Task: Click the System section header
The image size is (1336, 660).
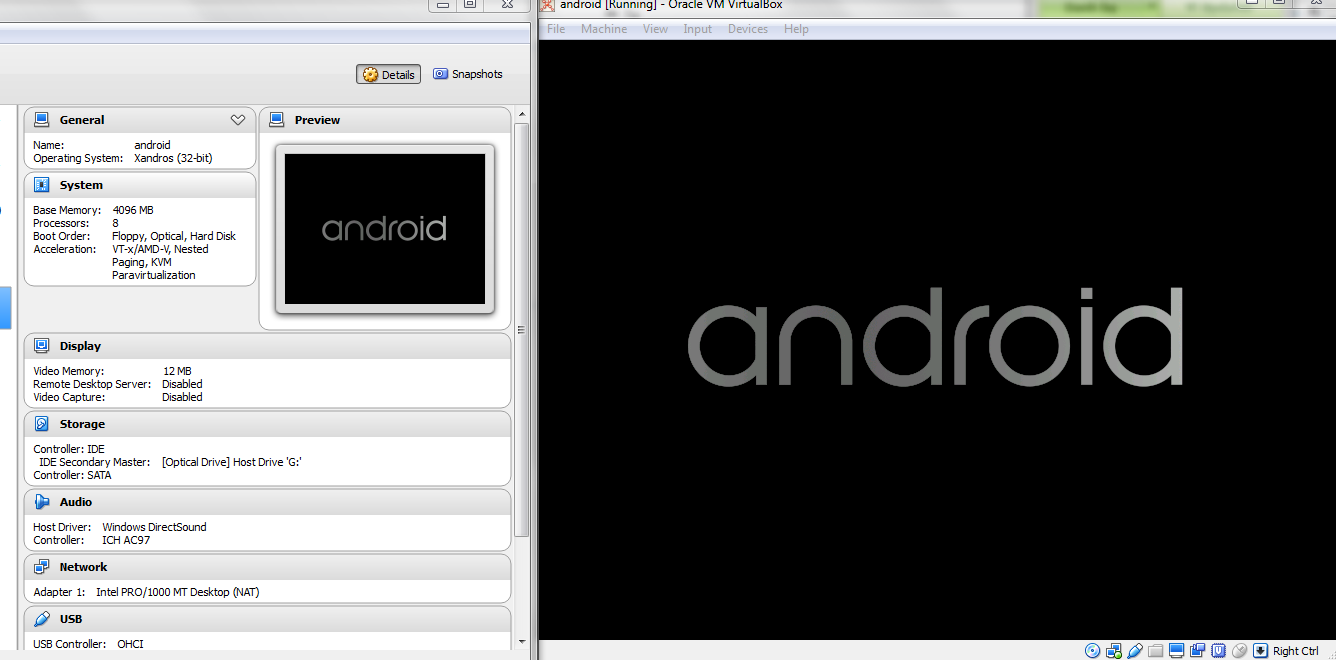Action: pyautogui.click(x=140, y=185)
